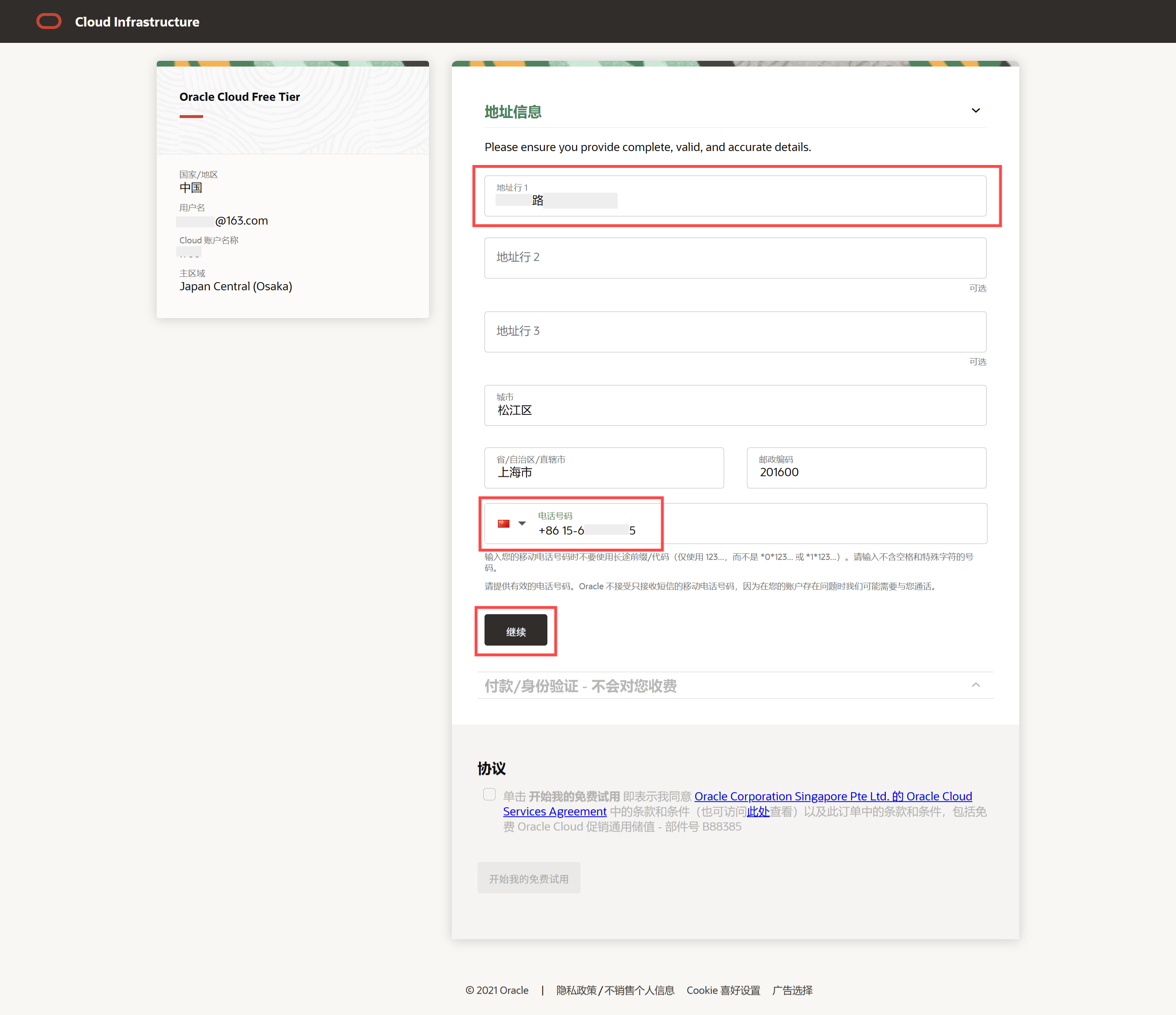
Task: Click the 付款/身份验证 - 不会对您收费 heading
Action: 580,686
